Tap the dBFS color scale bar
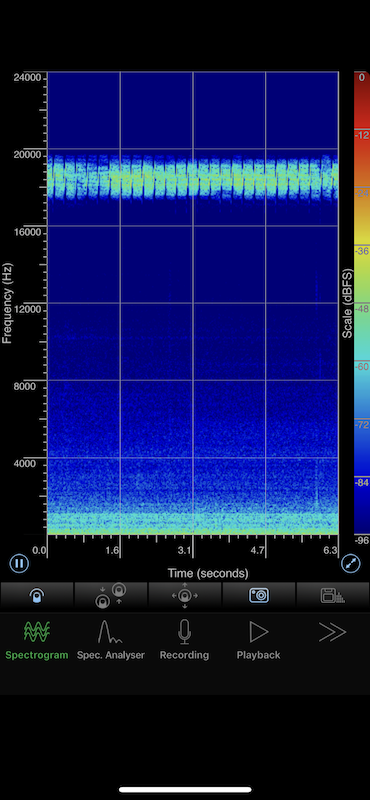 coord(361,303)
